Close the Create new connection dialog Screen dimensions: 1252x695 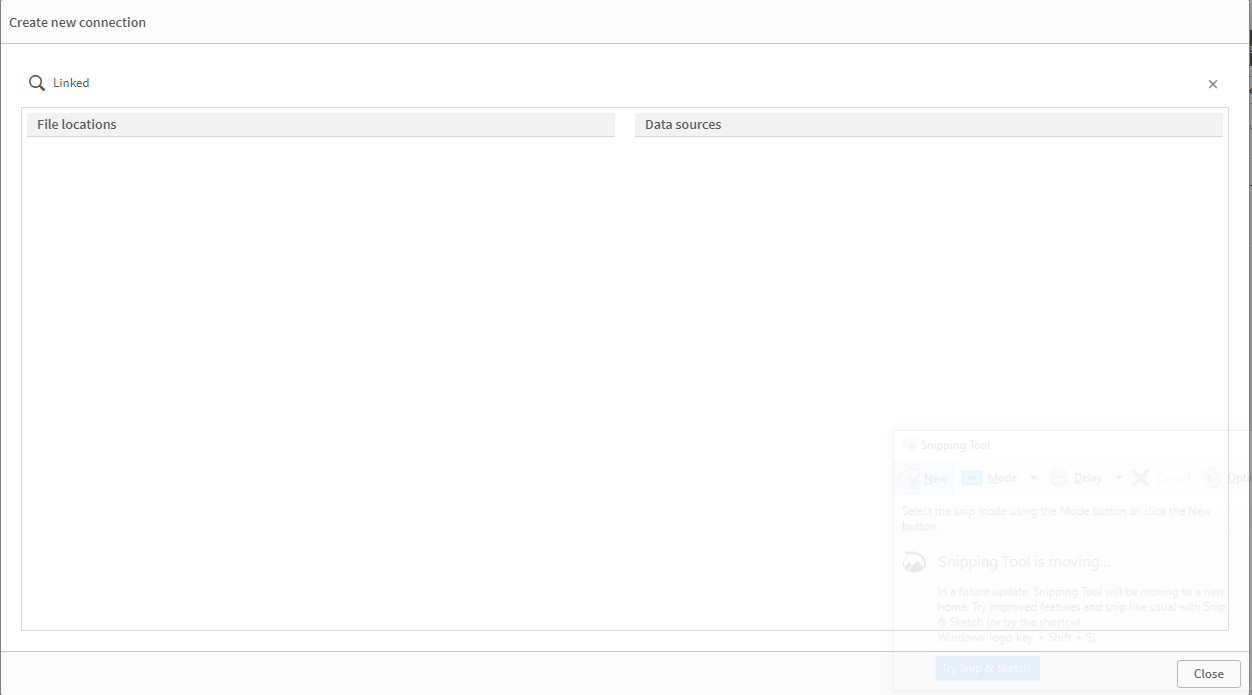[1209, 673]
